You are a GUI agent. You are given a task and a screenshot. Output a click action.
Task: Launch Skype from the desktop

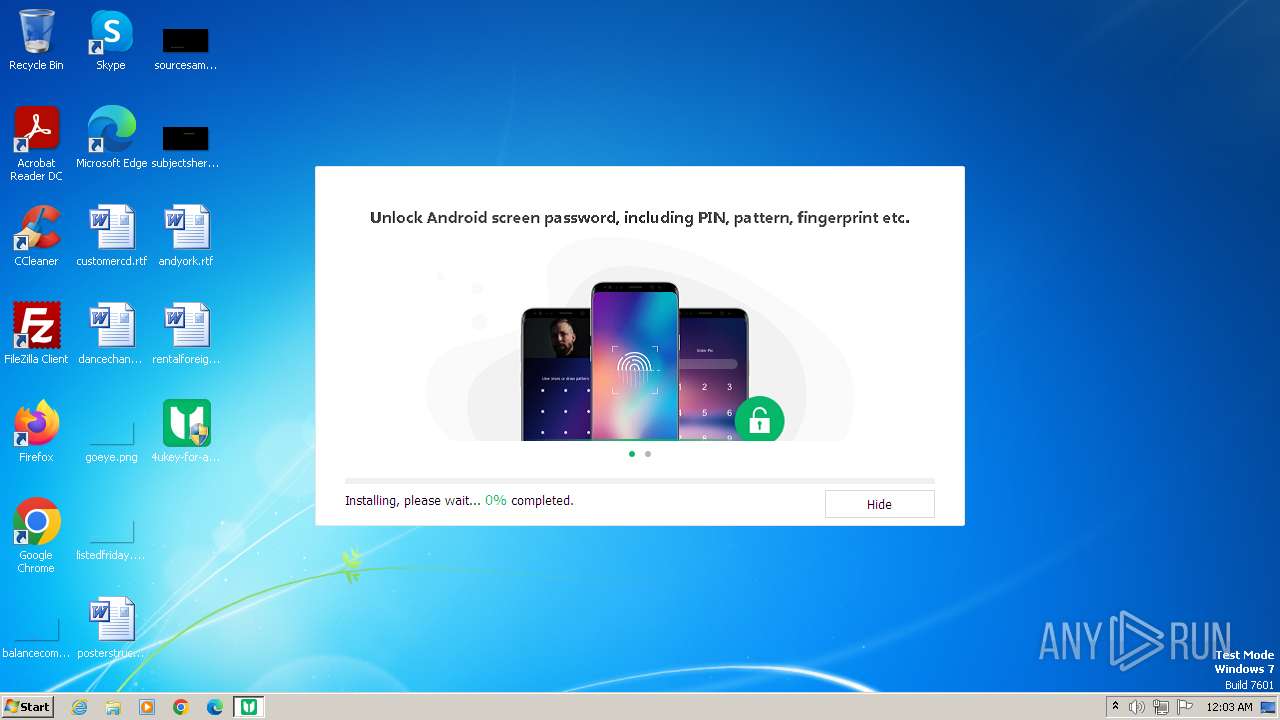(111, 40)
